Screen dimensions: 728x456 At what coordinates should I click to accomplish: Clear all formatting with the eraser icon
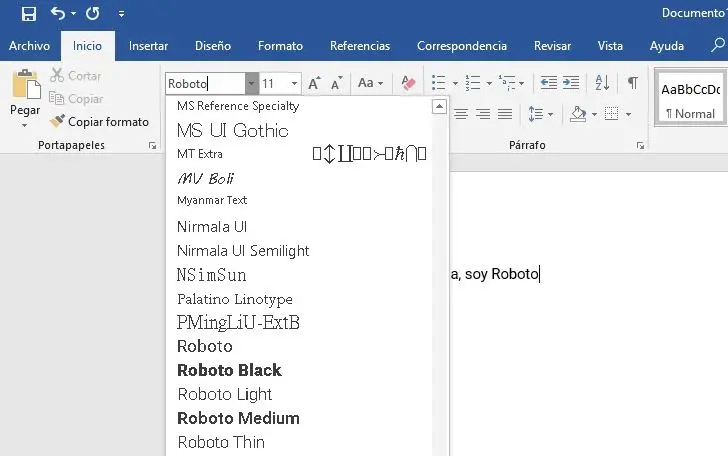coord(408,84)
